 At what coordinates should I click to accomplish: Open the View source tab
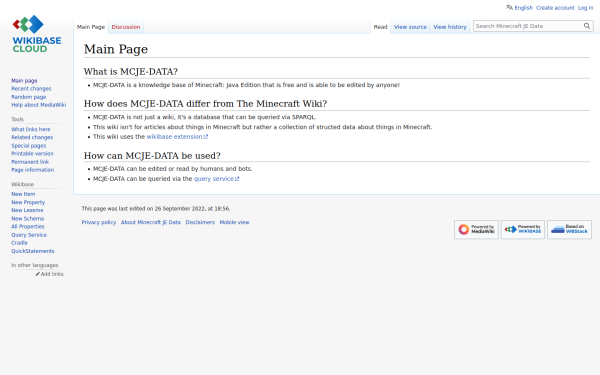tap(410, 27)
